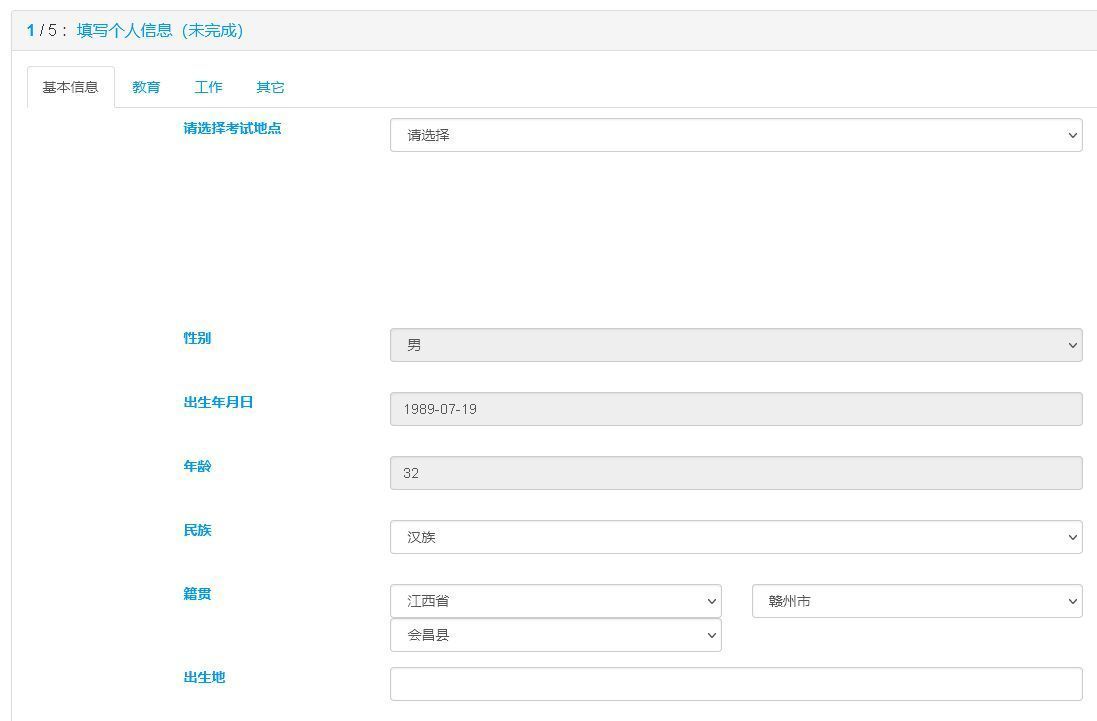Viewport: 1097px width, 721px height.
Task: Click the birth date field 1989-07-19
Action: click(x=735, y=409)
